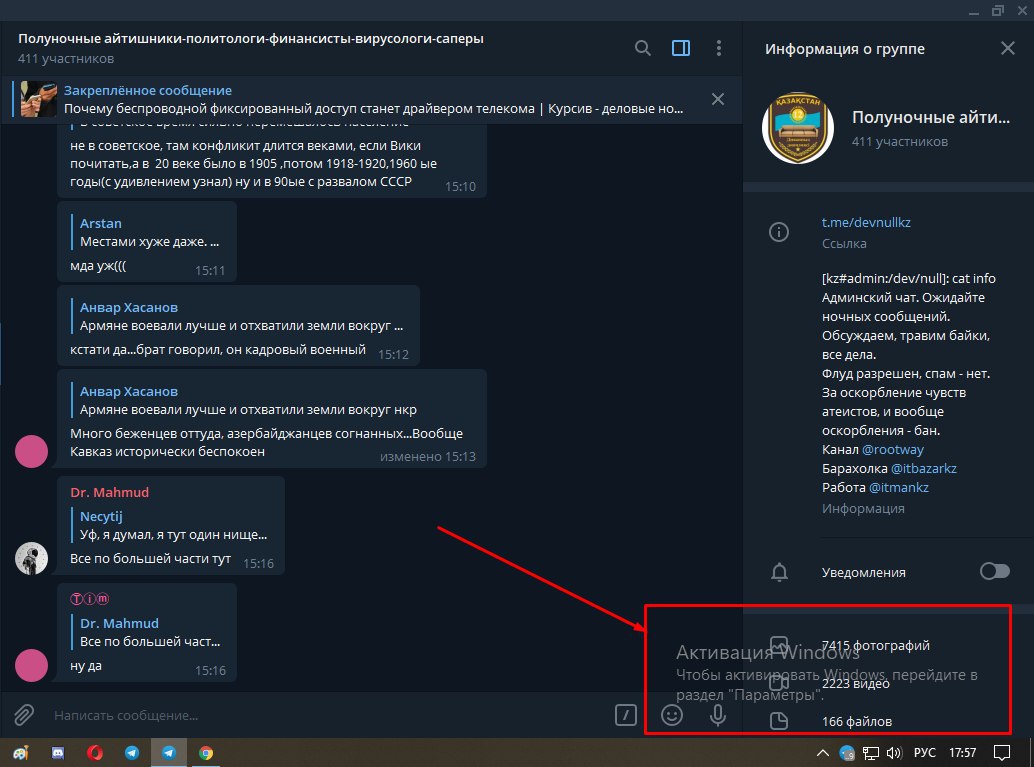Click the globe tray icon

(847, 752)
